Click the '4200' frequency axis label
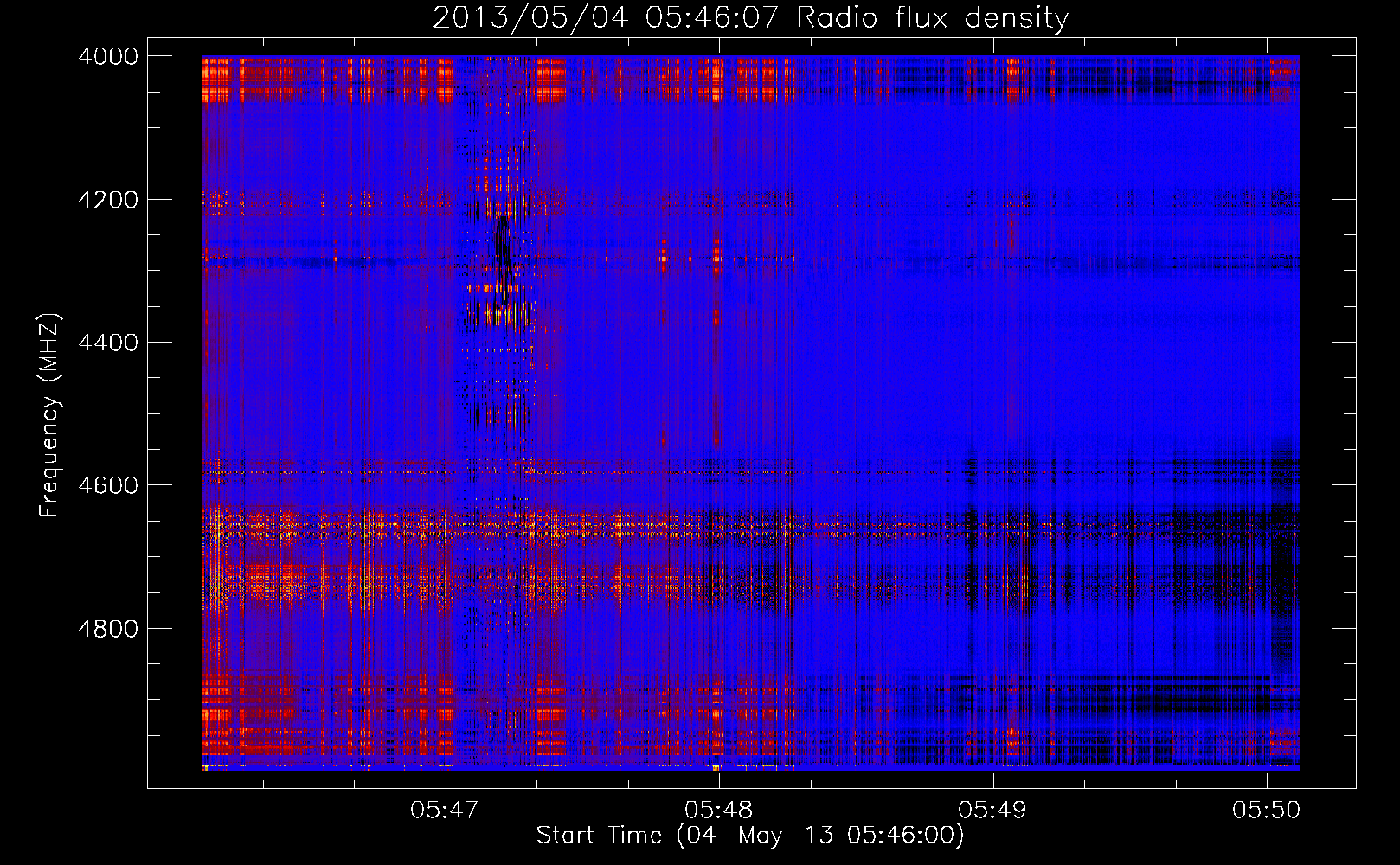 point(108,200)
